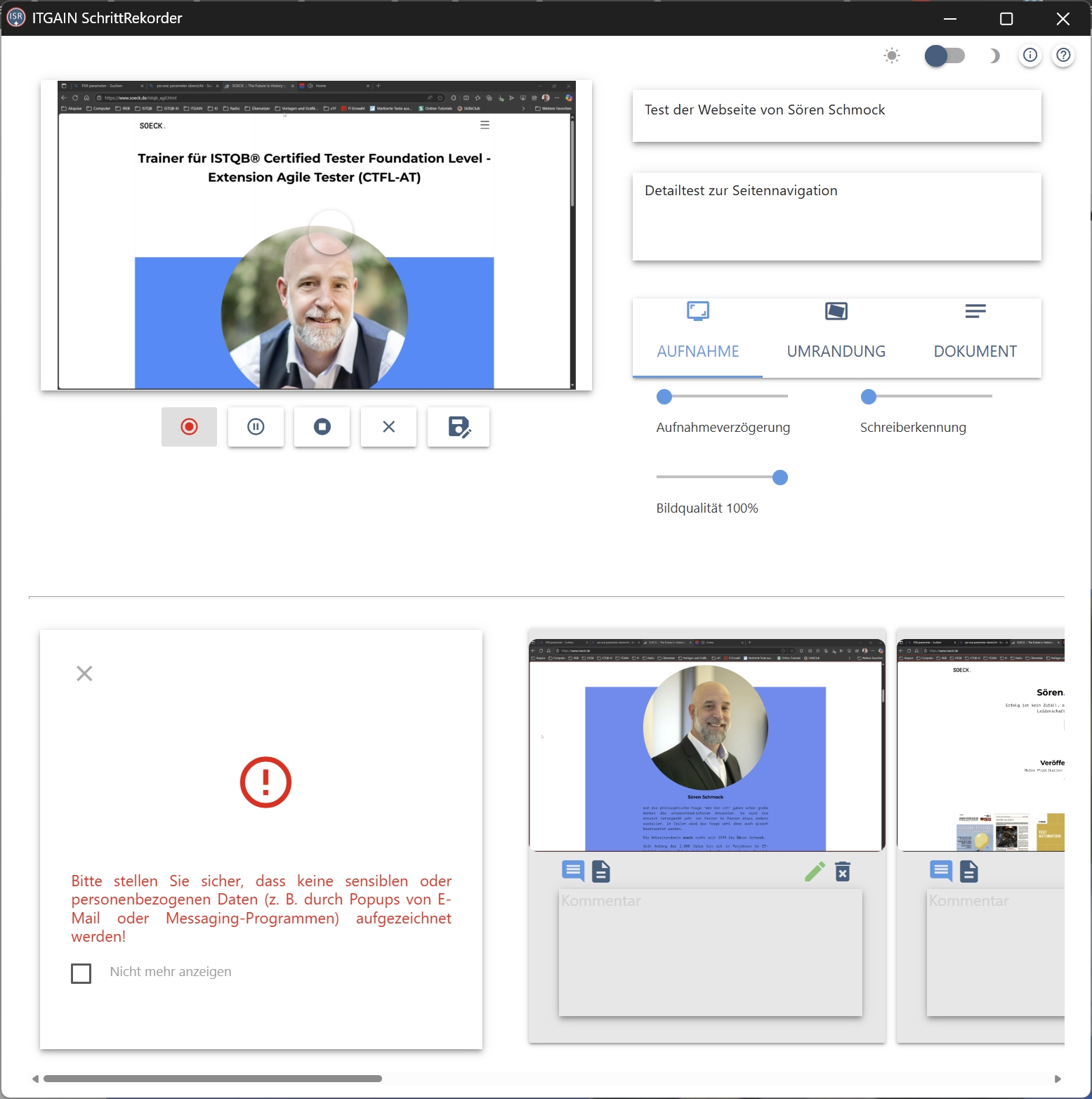
Task: Pause the recording
Action: (256, 426)
